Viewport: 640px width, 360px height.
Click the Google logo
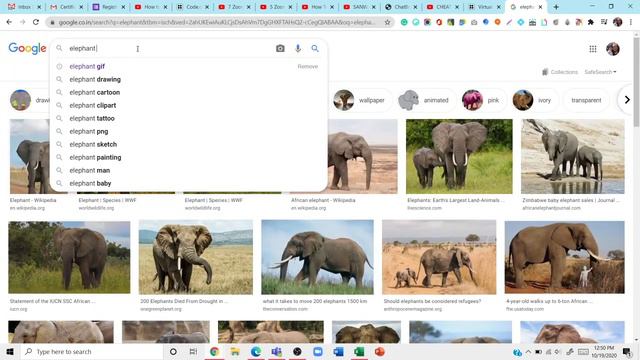pyautogui.click(x=27, y=48)
